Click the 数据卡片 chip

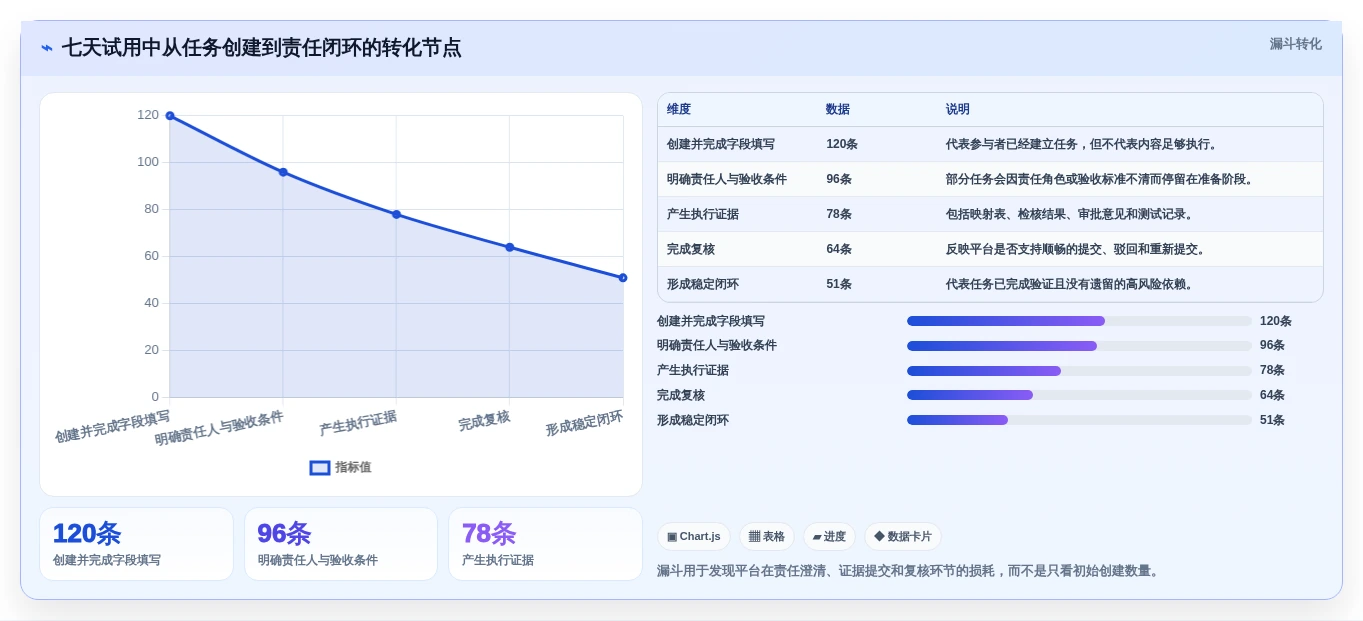pos(903,537)
